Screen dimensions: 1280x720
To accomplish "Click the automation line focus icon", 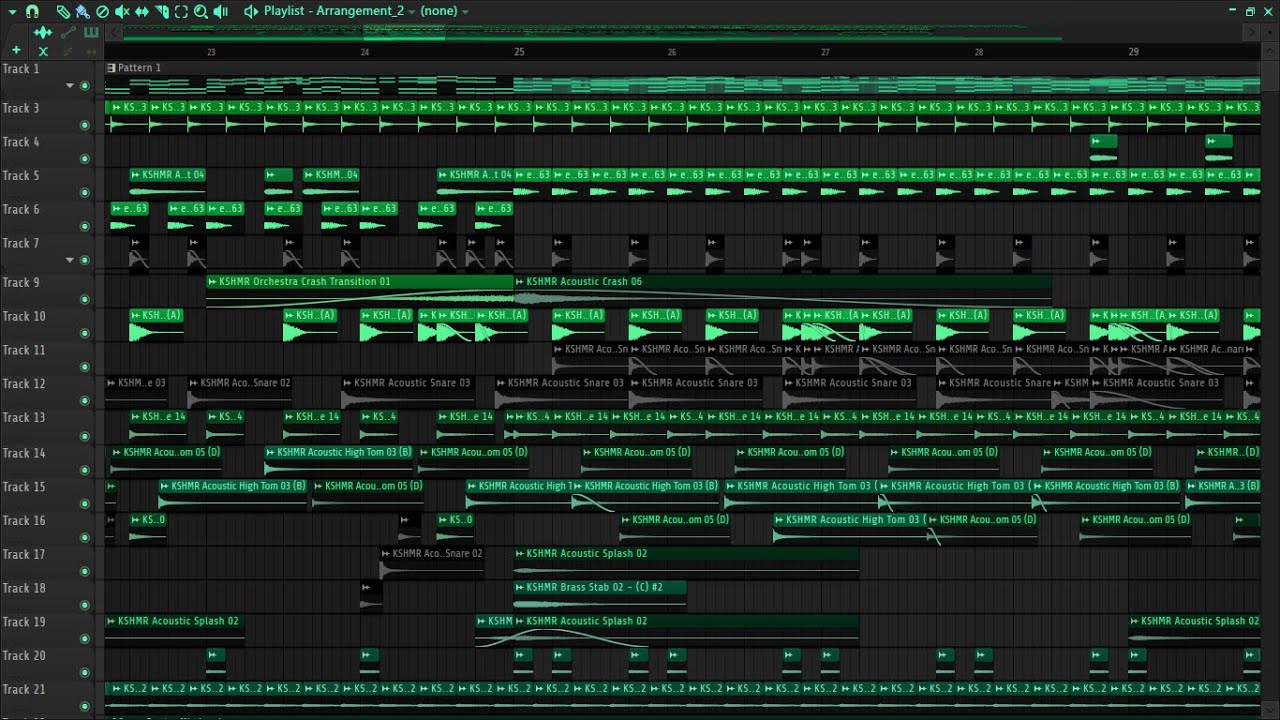I will [68, 33].
